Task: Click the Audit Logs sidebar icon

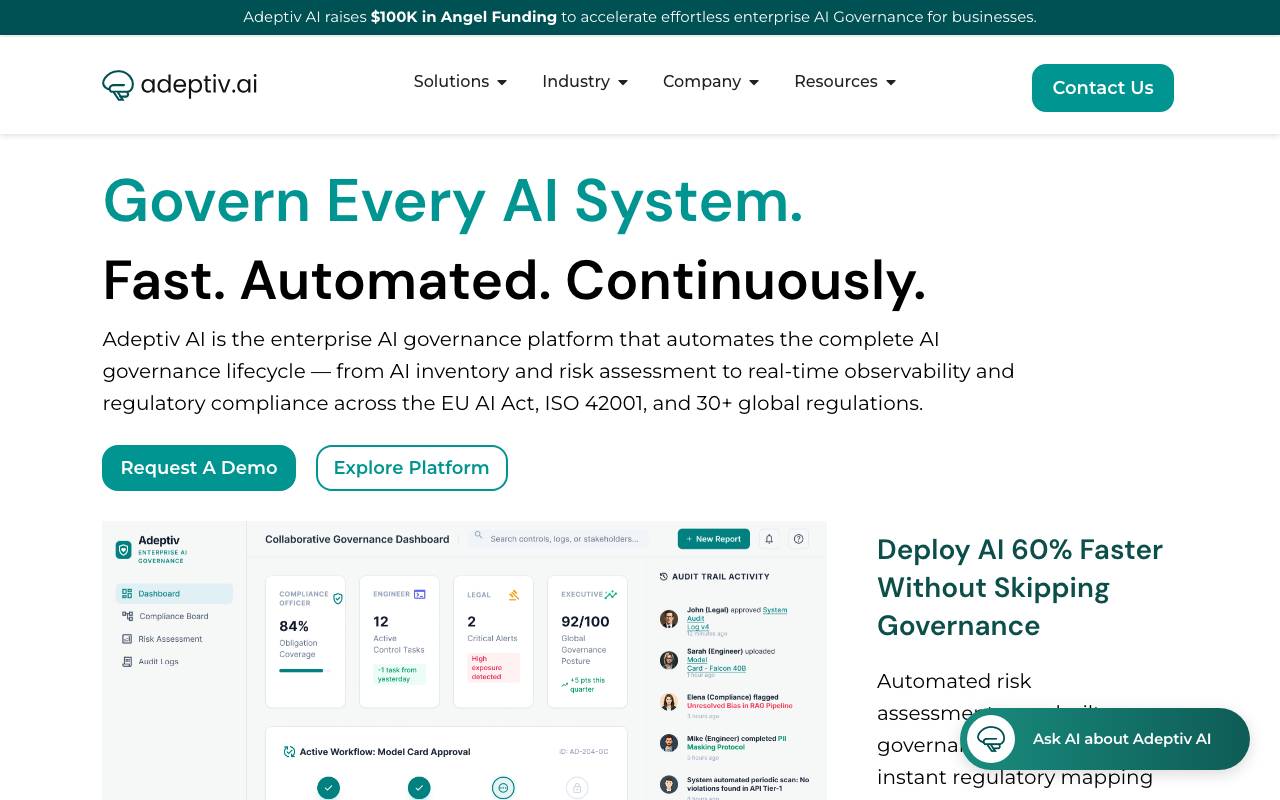Action: (127, 661)
